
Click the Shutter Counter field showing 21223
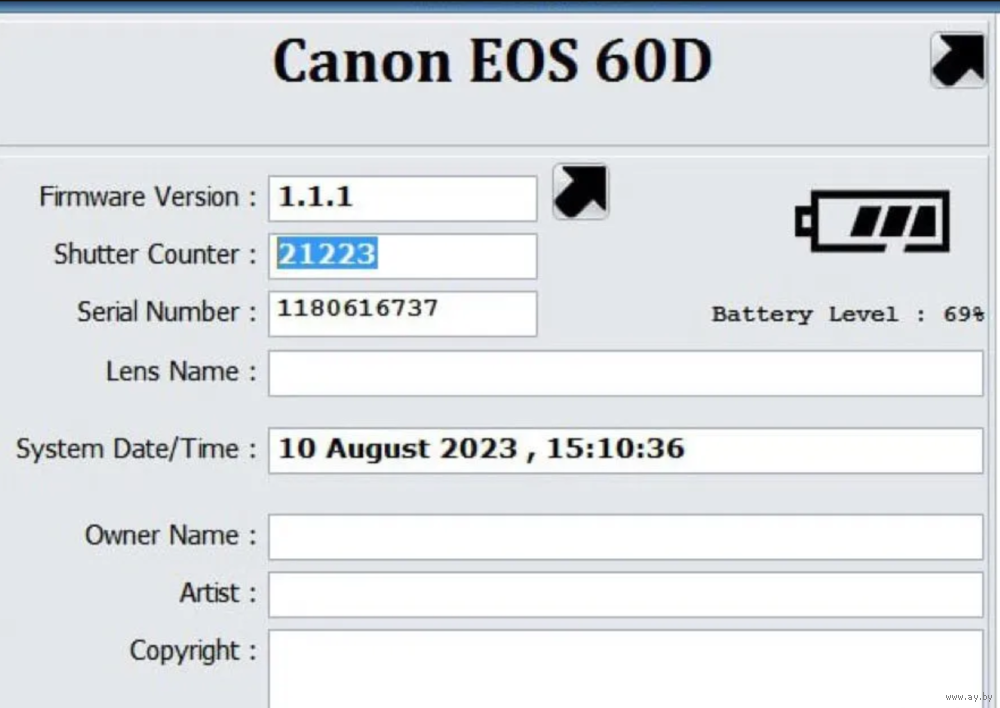[x=402, y=256]
